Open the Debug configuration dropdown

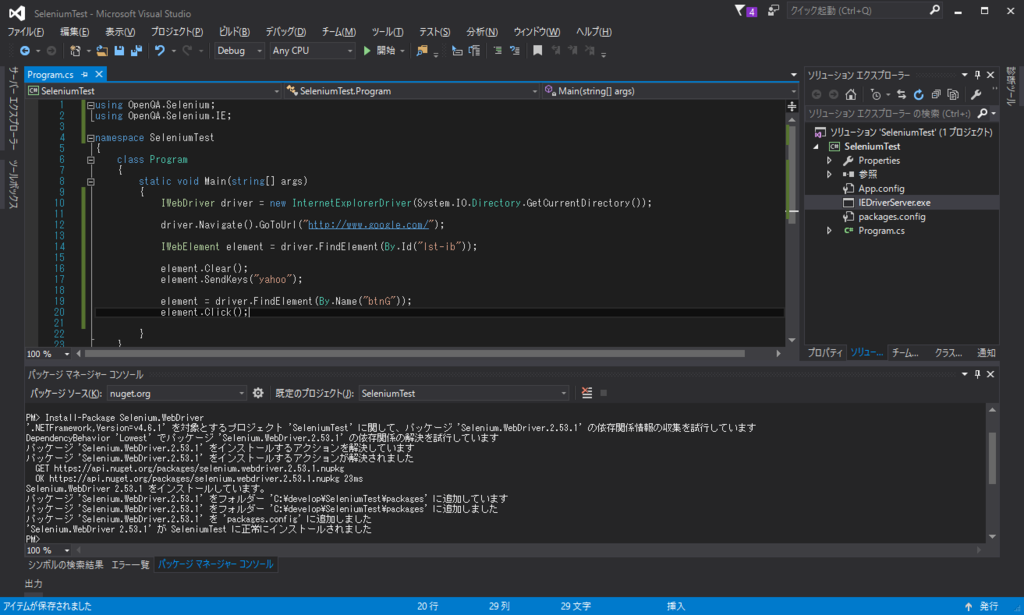(239, 50)
